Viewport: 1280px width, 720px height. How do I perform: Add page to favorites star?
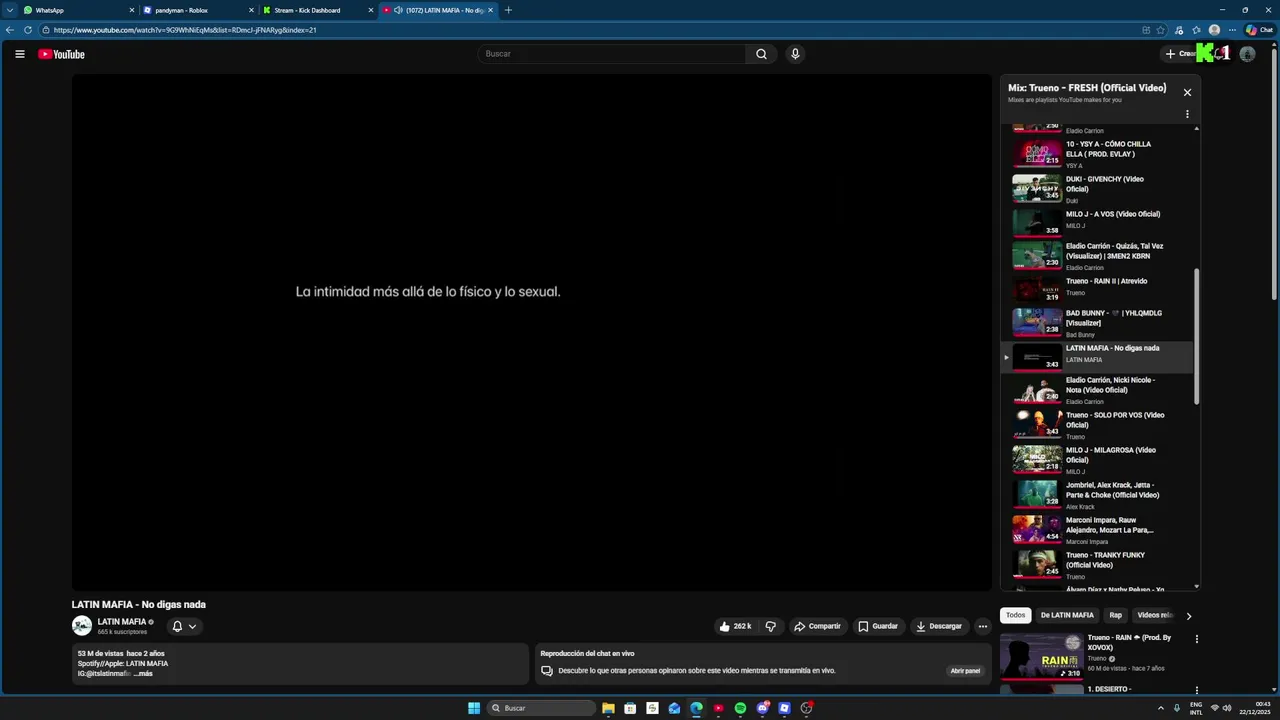pos(1161,30)
